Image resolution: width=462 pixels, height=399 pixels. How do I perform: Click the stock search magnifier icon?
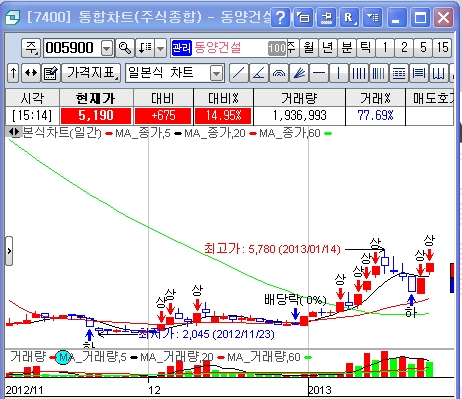point(125,48)
